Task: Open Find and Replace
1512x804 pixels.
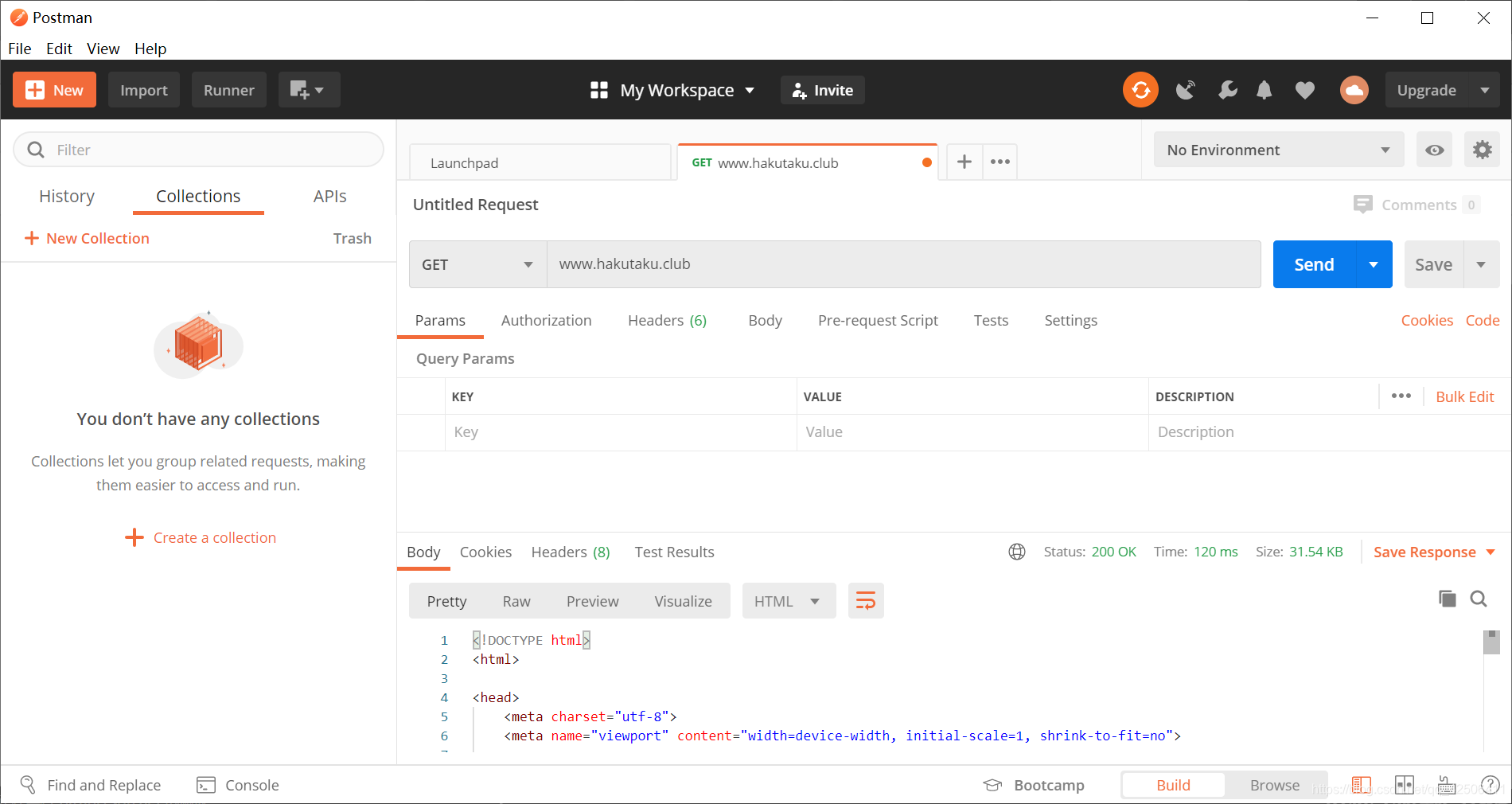Action: [90, 785]
